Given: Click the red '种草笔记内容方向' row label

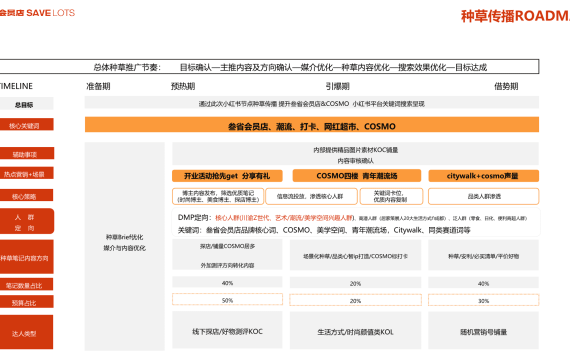Looking at the screenshot, I should tap(27, 257).
